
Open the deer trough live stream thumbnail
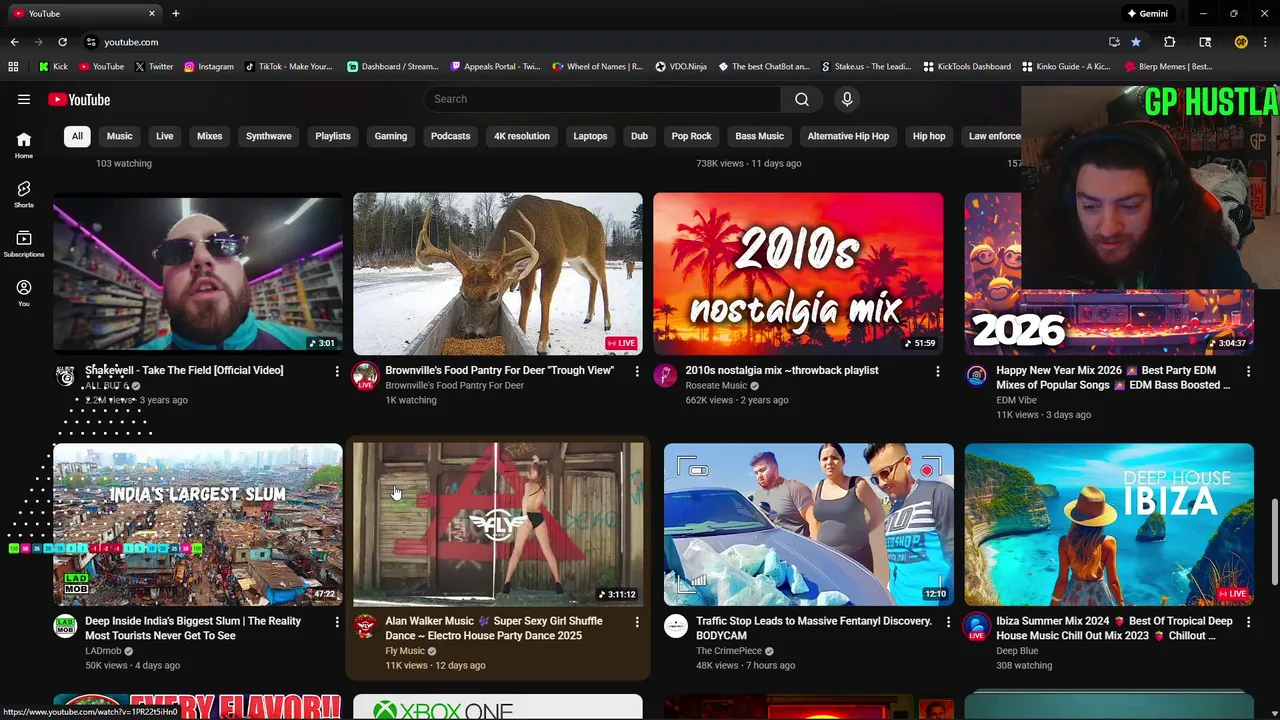tap(498, 274)
